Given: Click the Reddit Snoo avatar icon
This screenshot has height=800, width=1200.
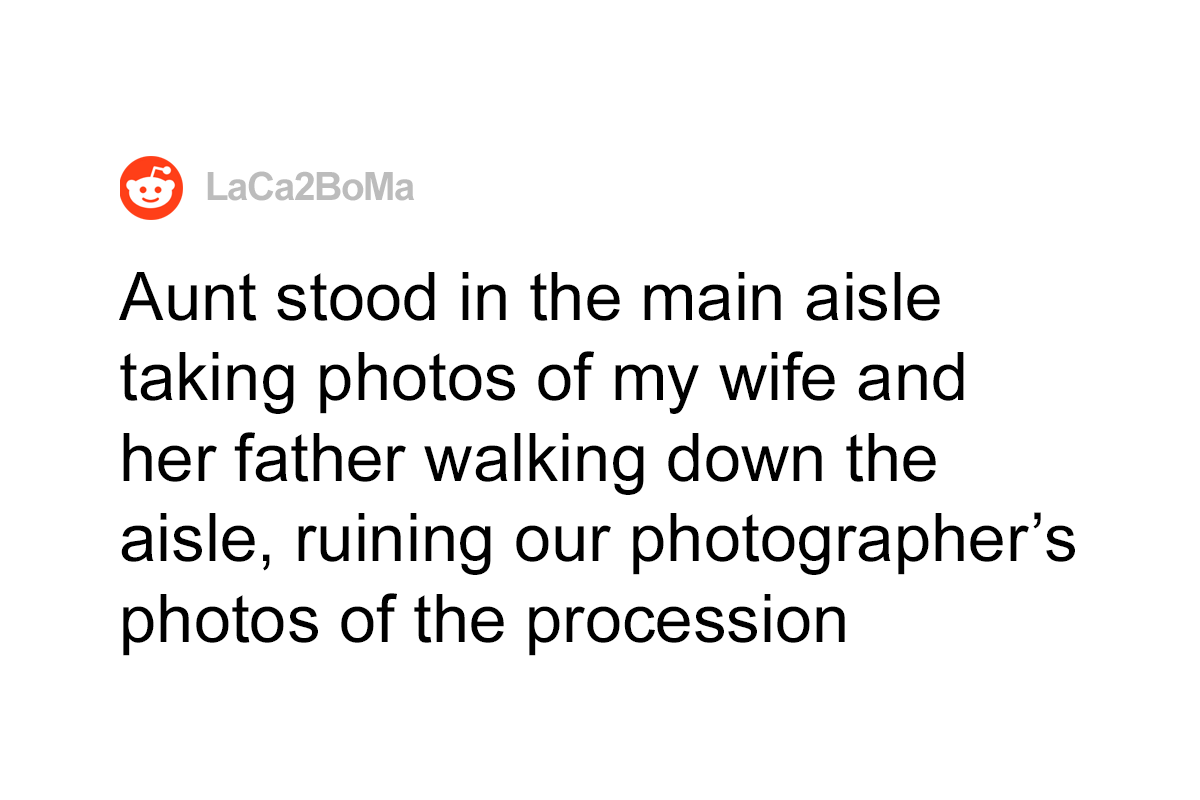Looking at the screenshot, I should point(152,187).
